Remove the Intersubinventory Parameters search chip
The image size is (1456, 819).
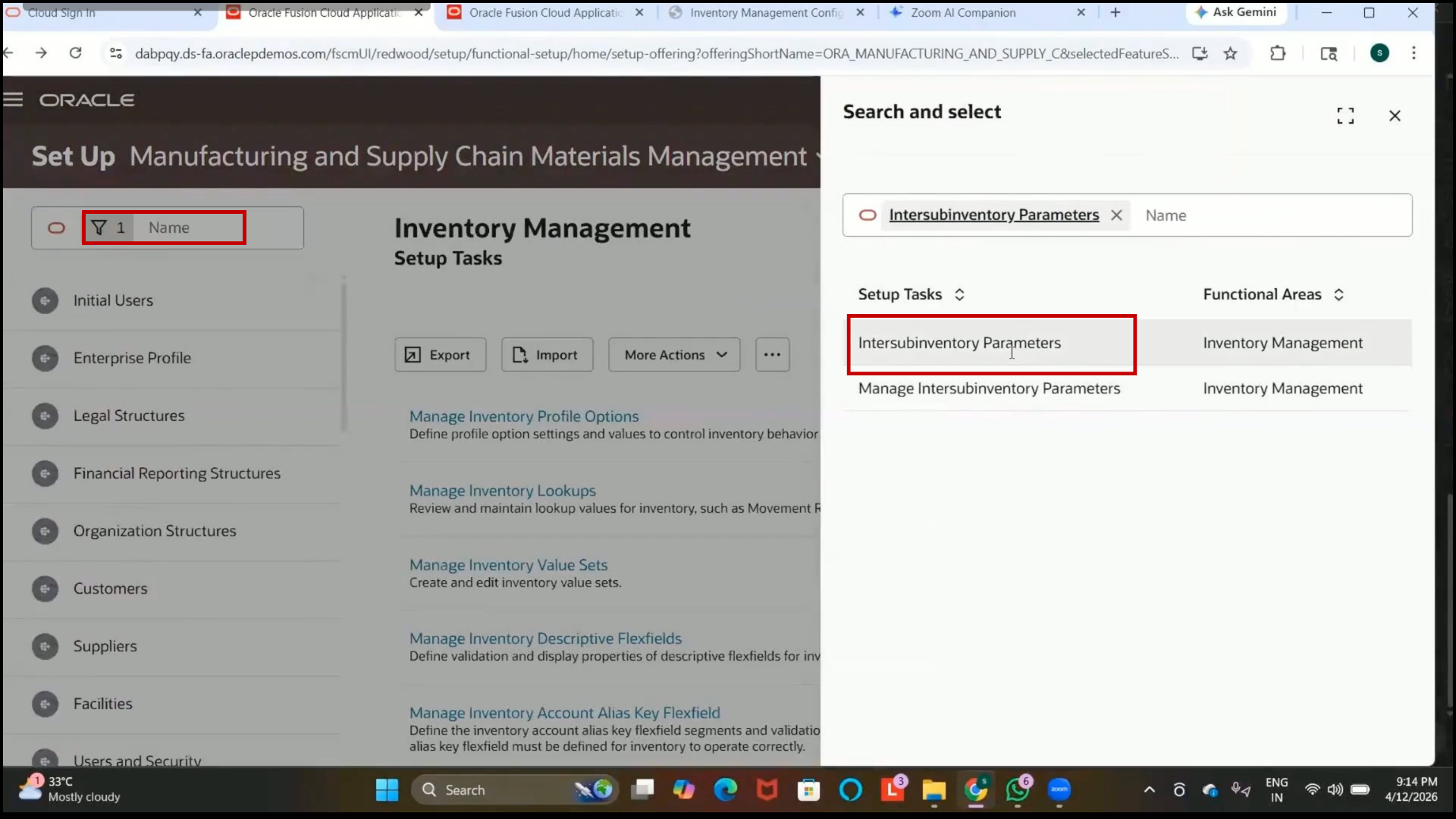pyautogui.click(x=1116, y=215)
